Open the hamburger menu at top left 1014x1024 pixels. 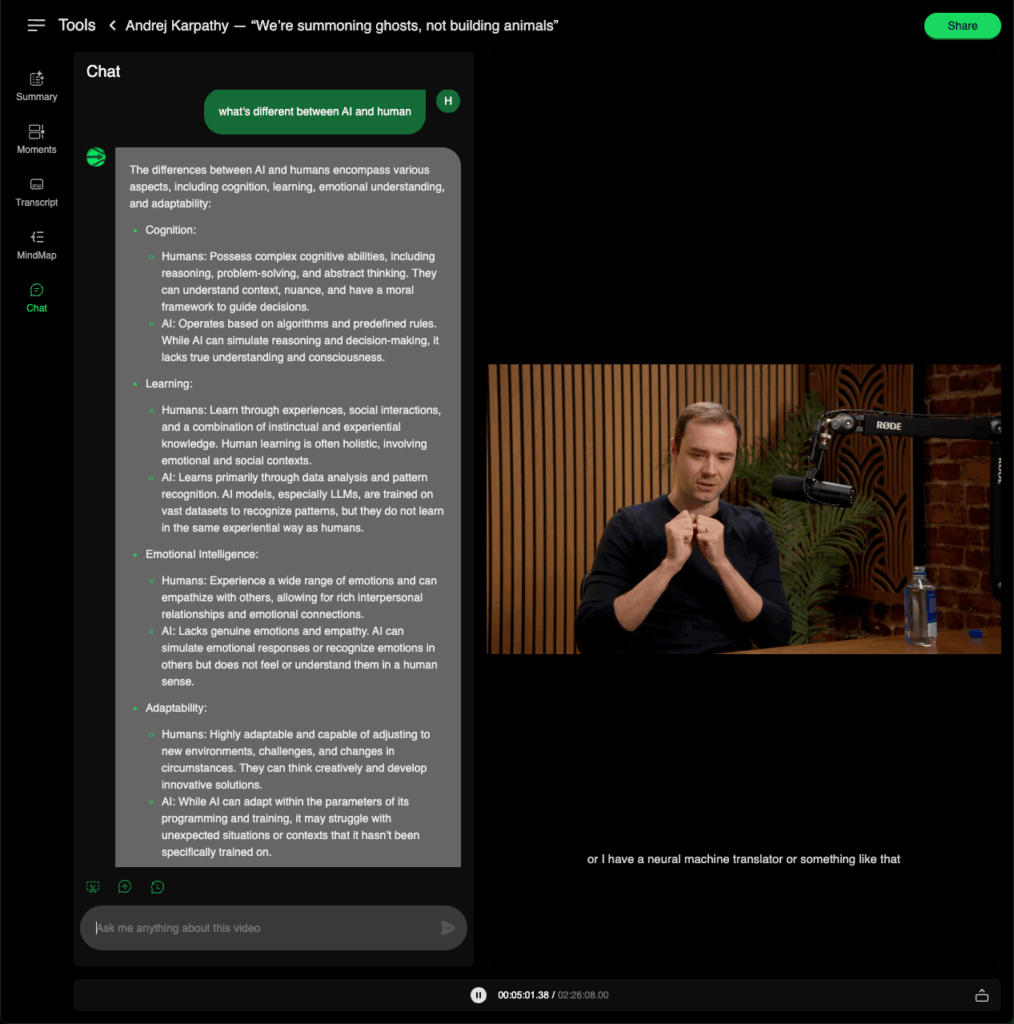point(36,25)
